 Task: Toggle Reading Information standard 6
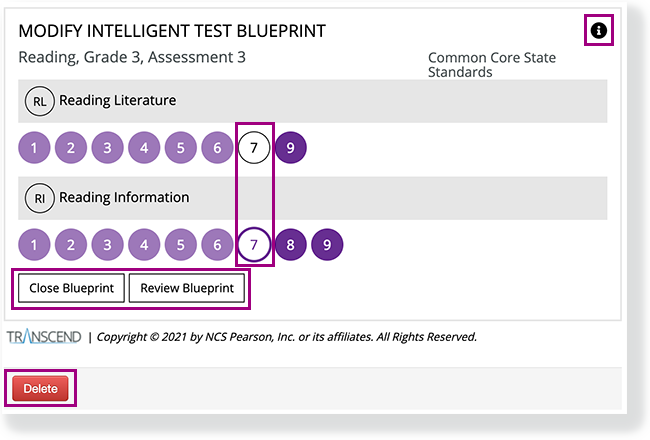click(218, 245)
